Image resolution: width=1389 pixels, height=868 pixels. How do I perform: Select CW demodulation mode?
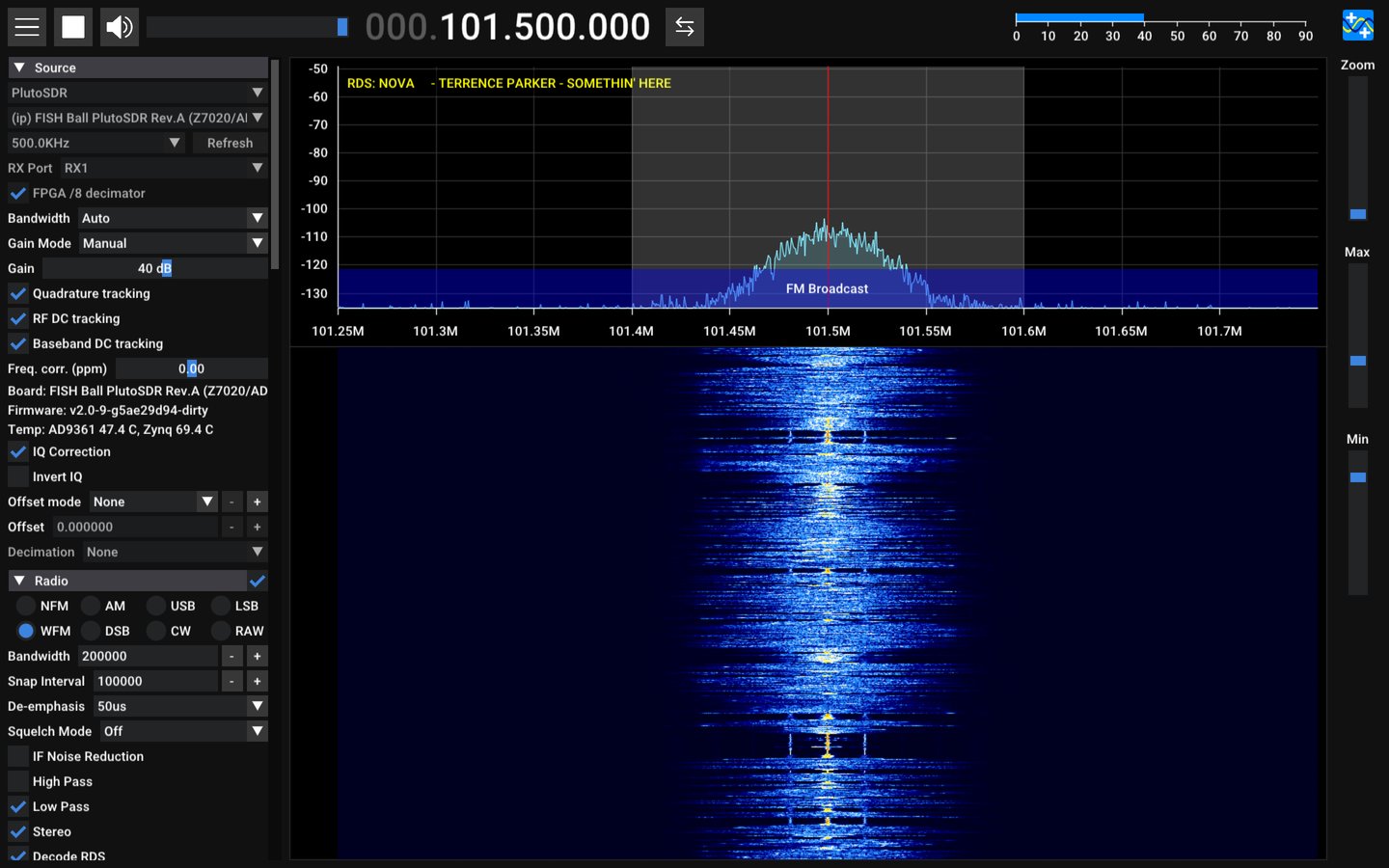[x=156, y=631]
